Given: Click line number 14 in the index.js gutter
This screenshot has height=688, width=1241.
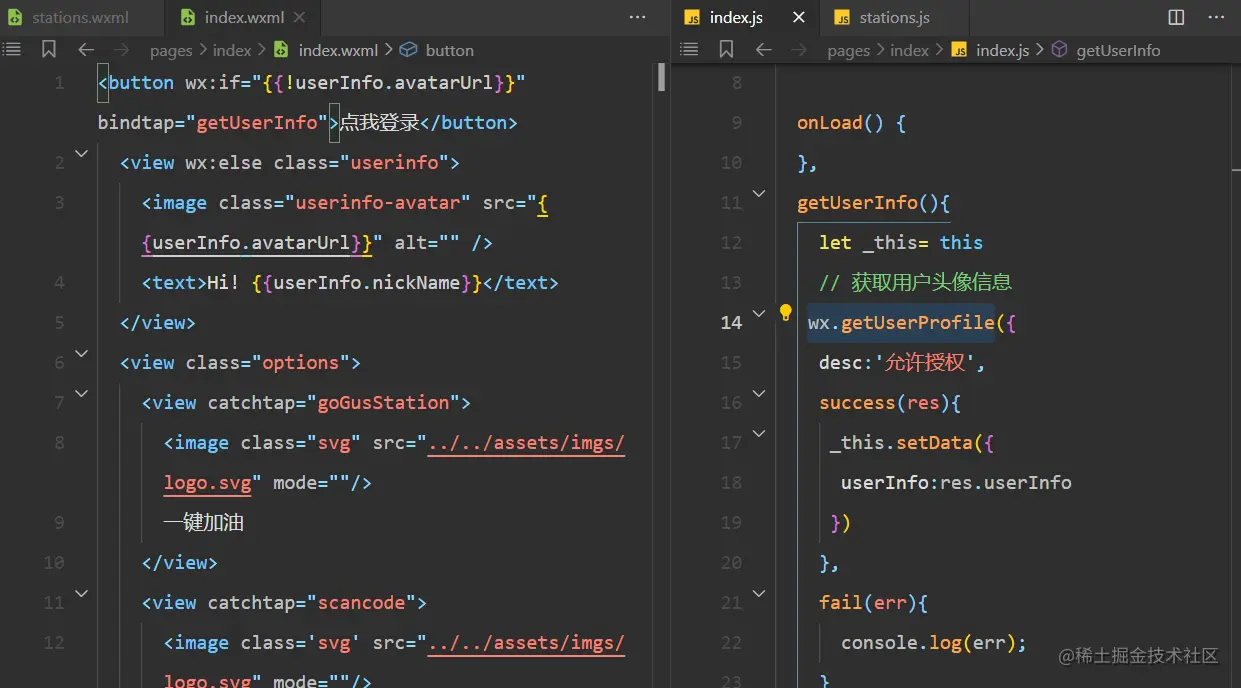Looking at the screenshot, I should (732, 322).
